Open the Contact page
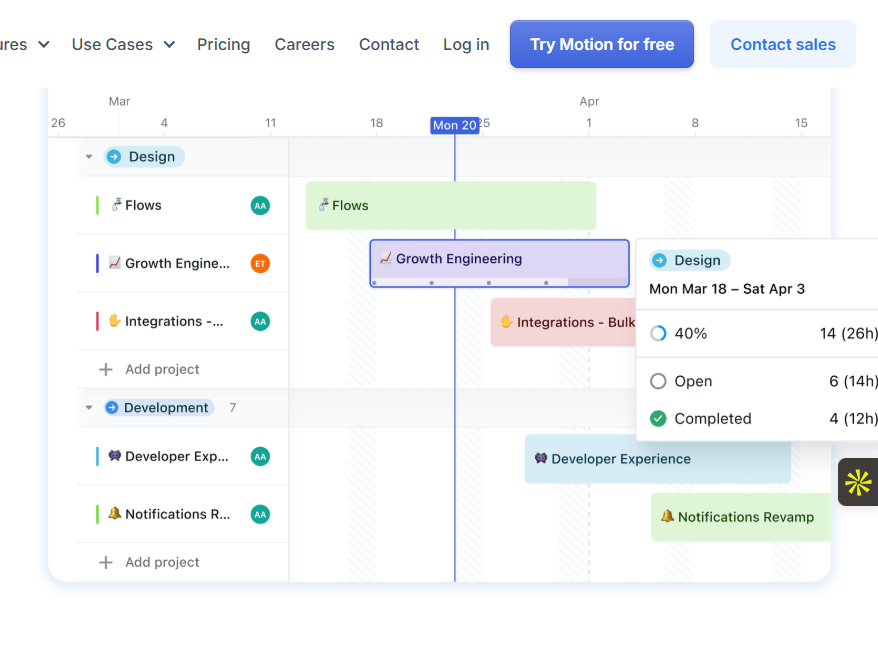The height and width of the screenshot is (656, 878). tap(389, 45)
